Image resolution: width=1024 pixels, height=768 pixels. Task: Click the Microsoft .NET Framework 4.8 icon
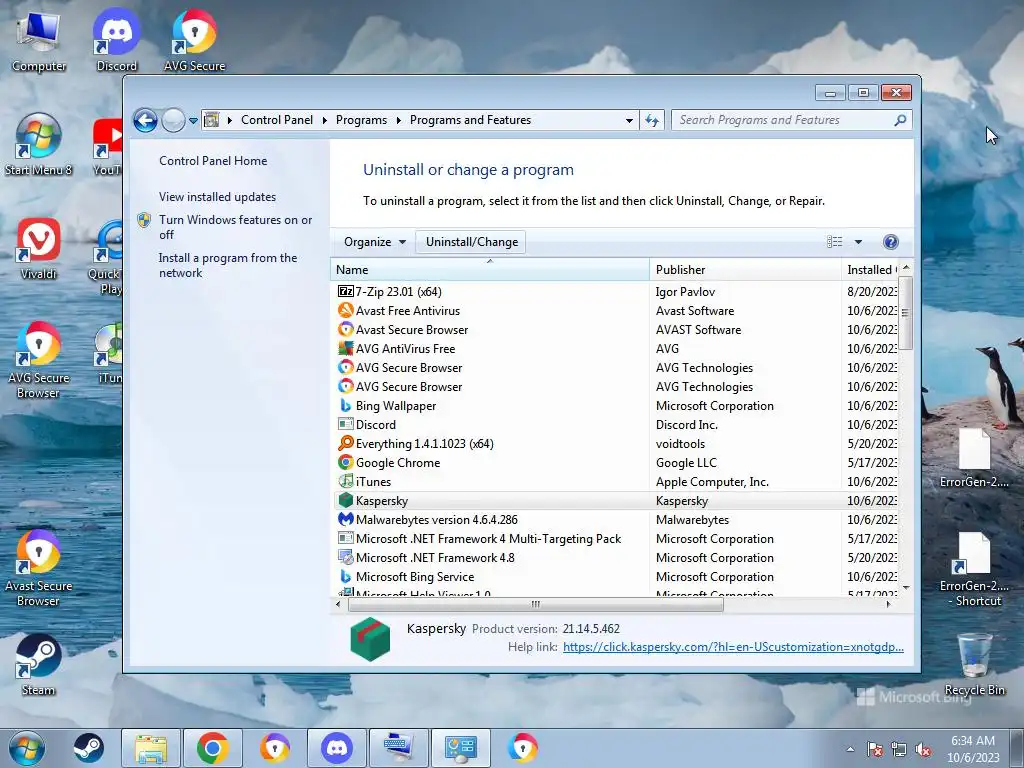point(345,558)
